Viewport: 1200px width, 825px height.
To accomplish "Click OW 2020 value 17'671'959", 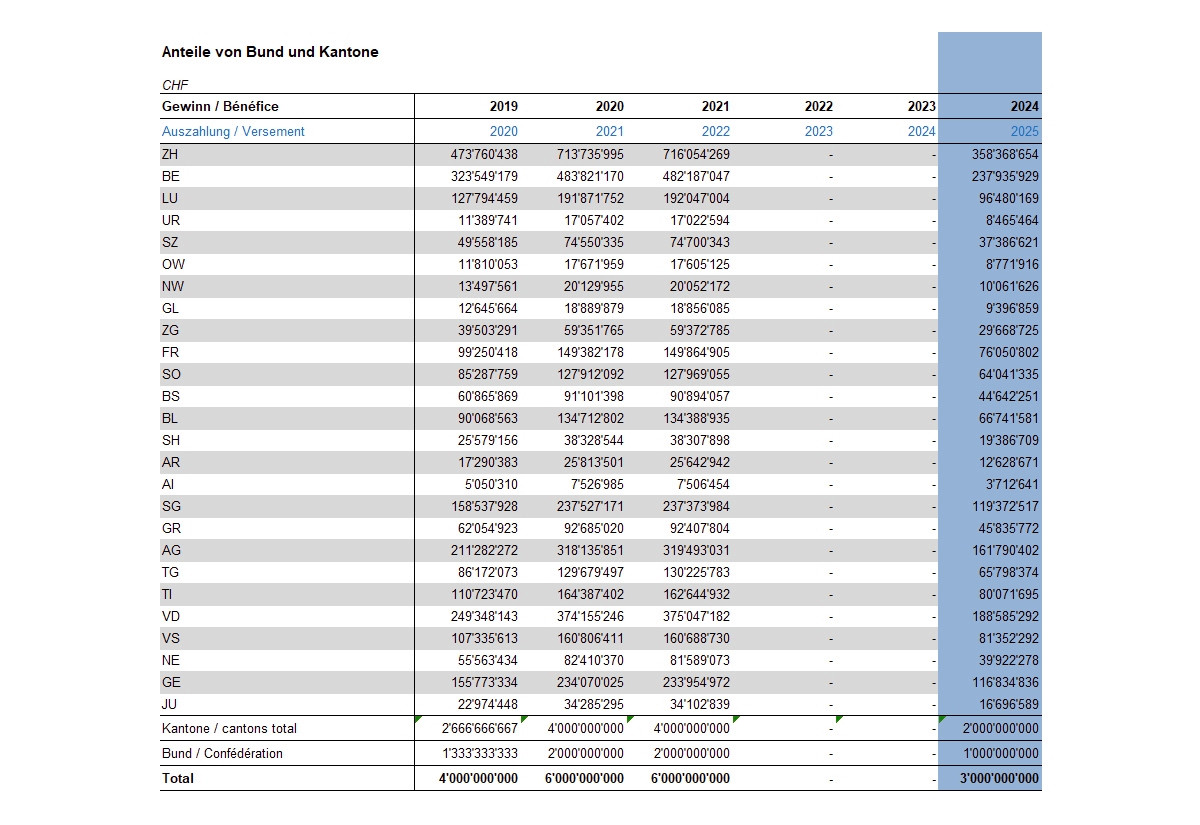I will pyautogui.click(x=594, y=265).
